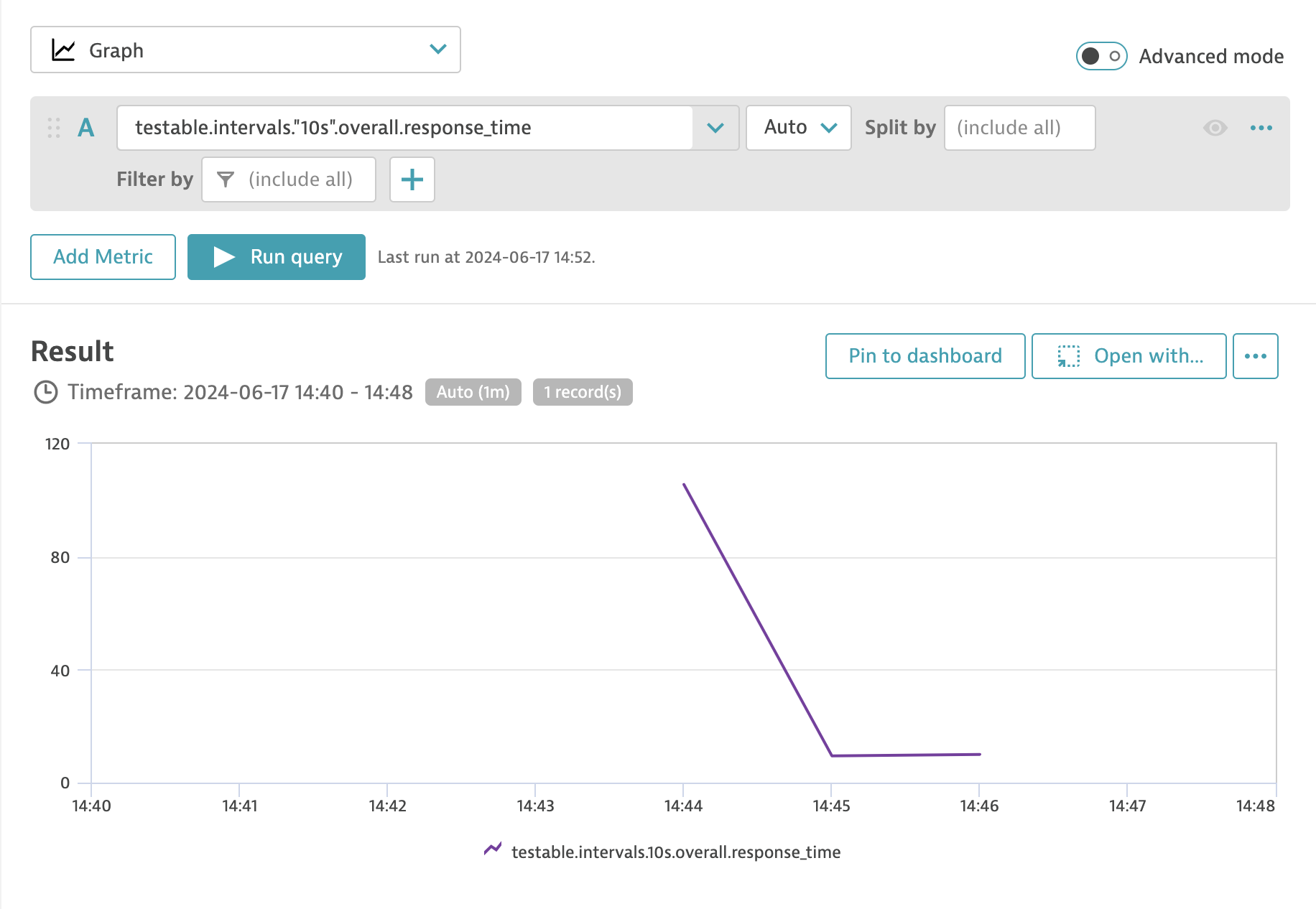The width and height of the screenshot is (1316, 909).
Task: Click the Filter by input field
Action: [x=289, y=180]
